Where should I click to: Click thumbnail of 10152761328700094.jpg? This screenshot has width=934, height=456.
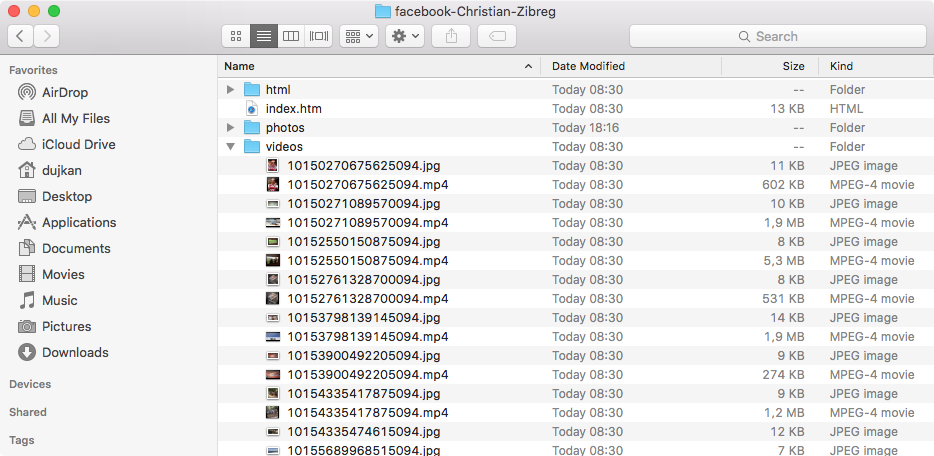273,280
